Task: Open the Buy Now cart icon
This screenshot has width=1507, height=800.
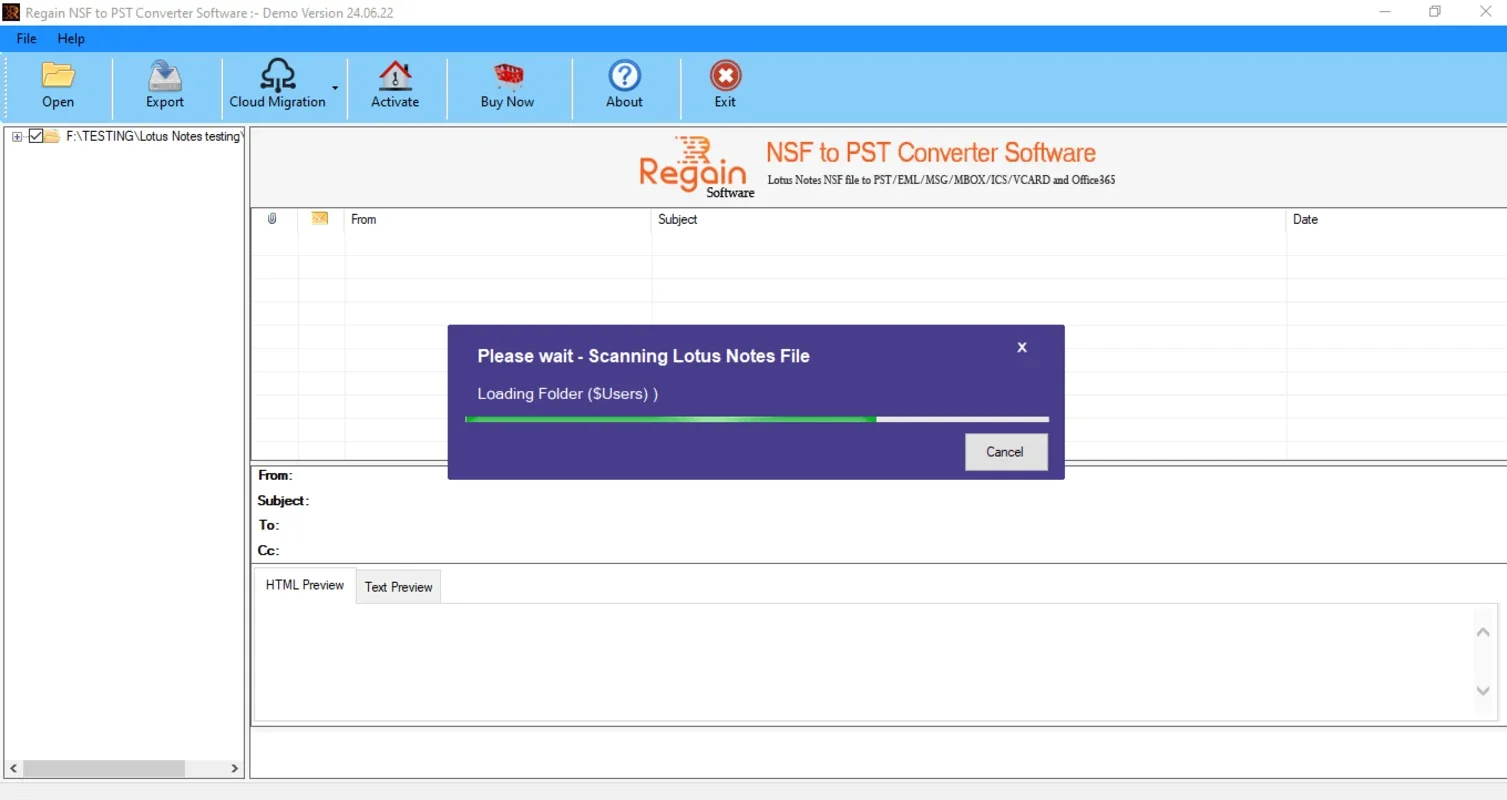Action: [507, 86]
